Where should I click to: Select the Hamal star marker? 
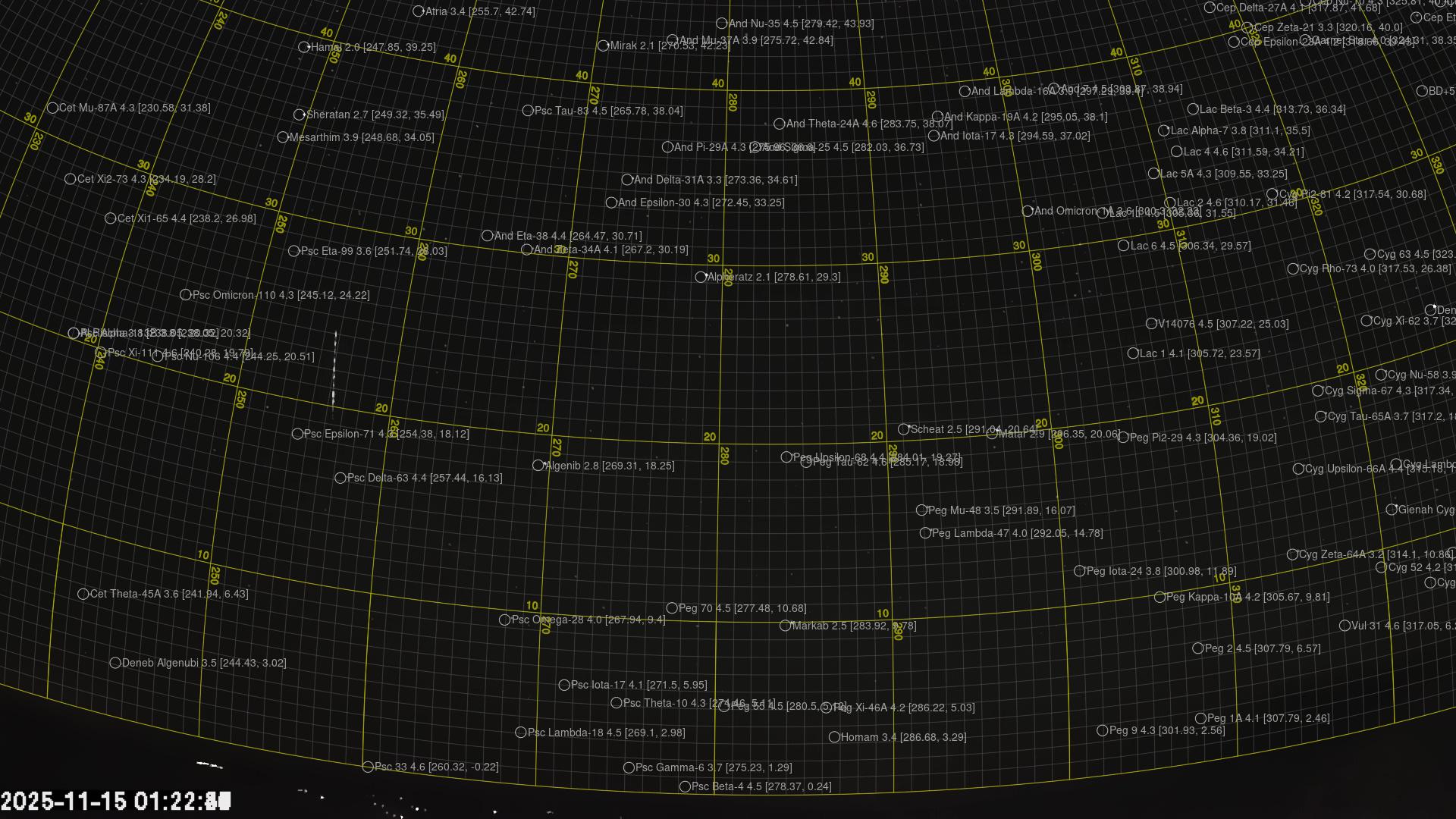pos(303,47)
